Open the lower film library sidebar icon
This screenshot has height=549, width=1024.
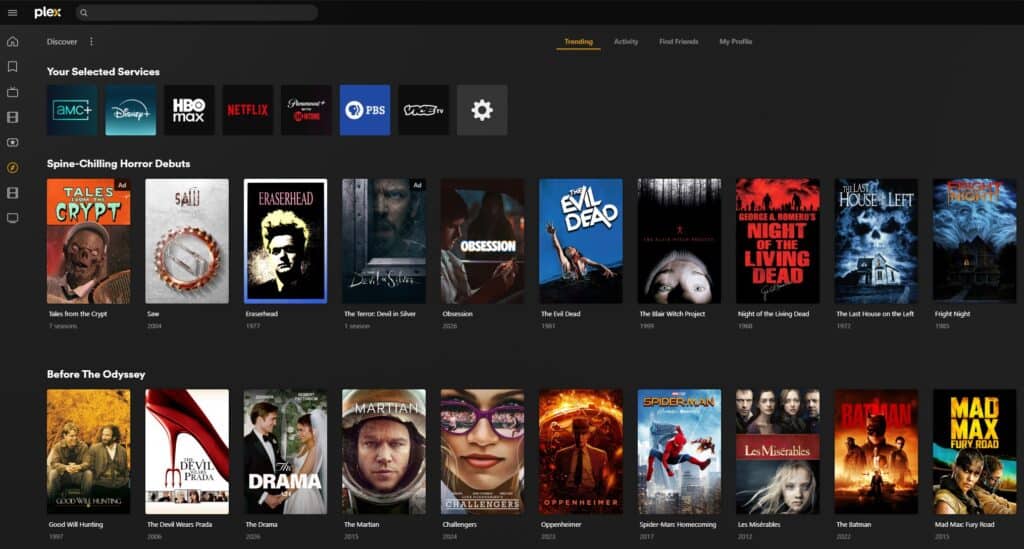(x=12, y=193)
